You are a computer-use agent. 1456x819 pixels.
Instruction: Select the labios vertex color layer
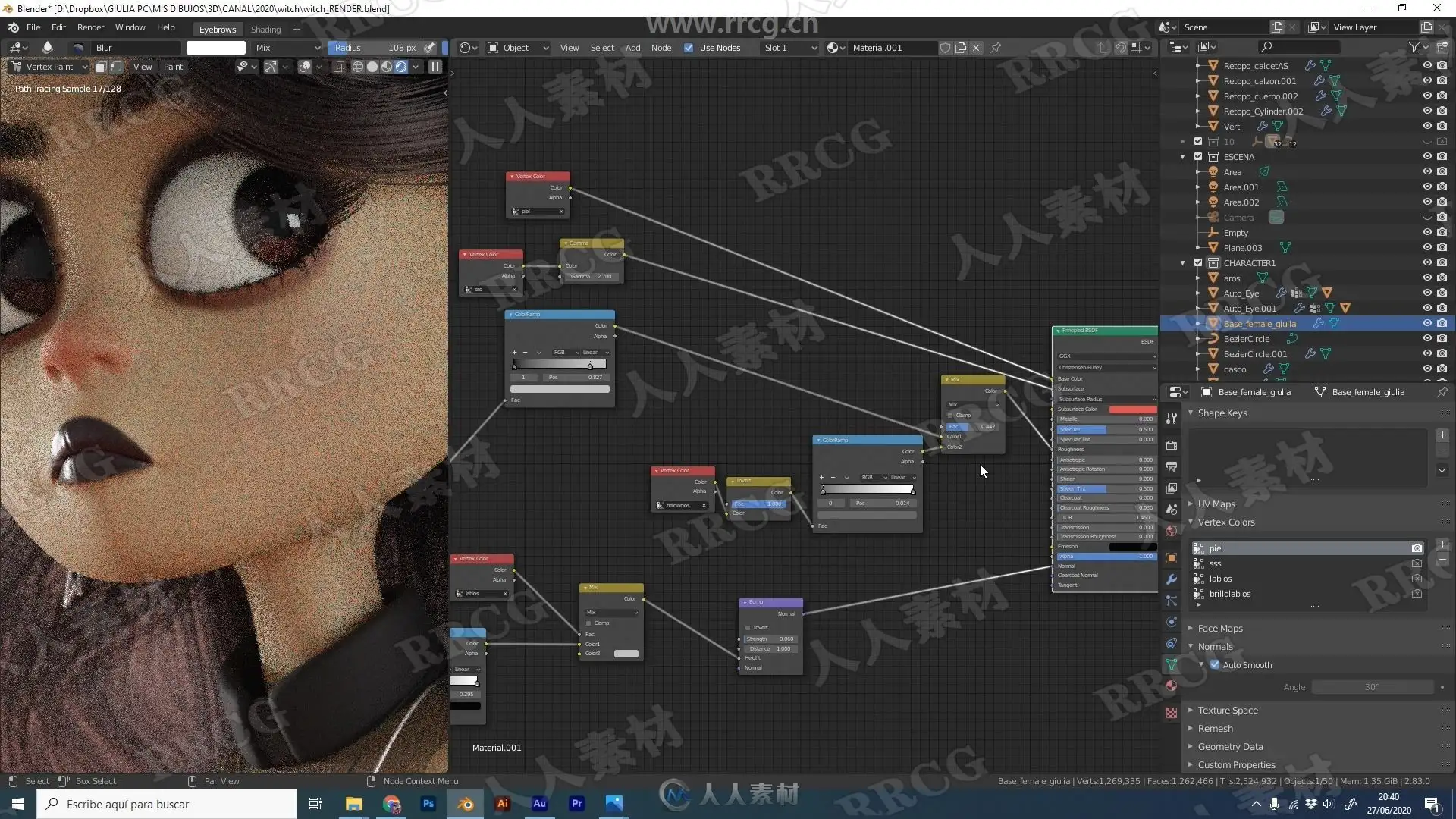coord(1220,579)
